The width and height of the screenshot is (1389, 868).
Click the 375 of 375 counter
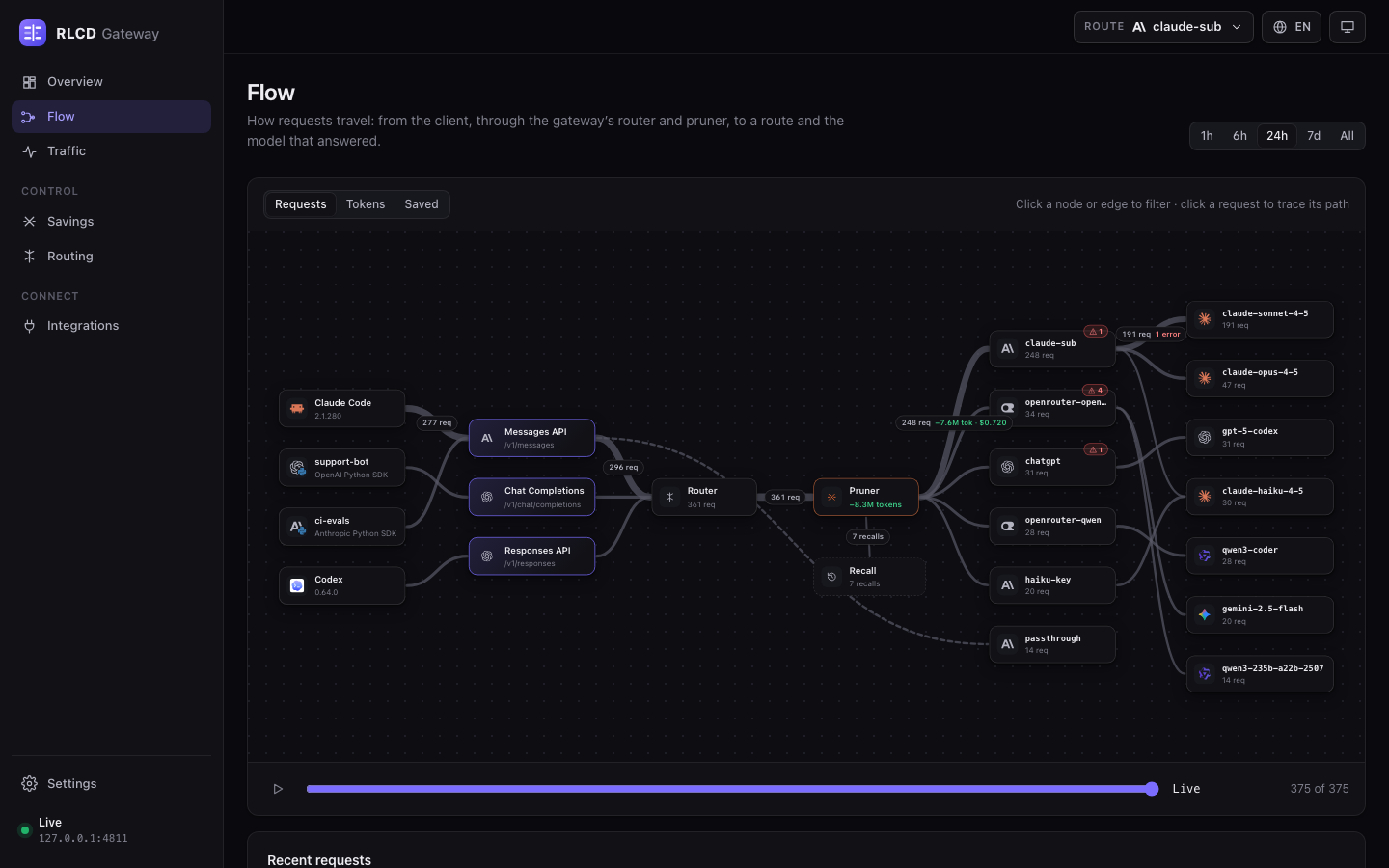pyautogui.click(x=1320, y=789)
